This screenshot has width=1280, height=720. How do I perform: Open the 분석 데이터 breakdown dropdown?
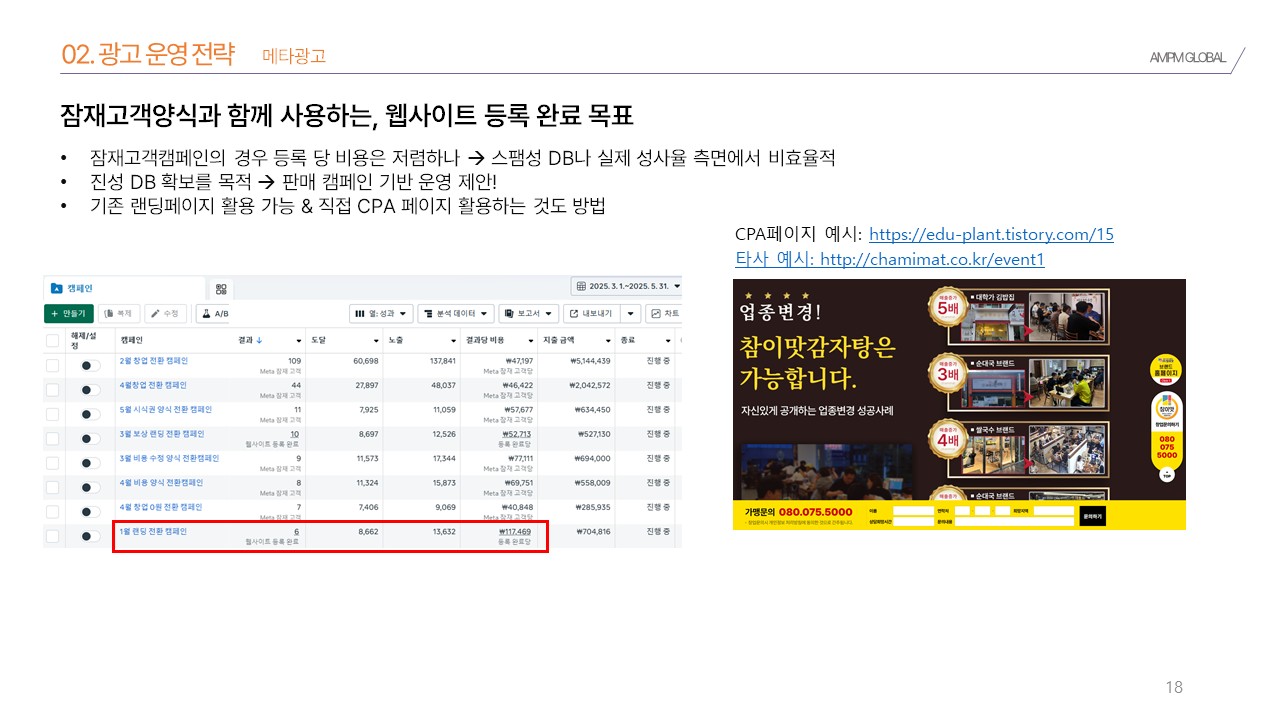point(455,314)
